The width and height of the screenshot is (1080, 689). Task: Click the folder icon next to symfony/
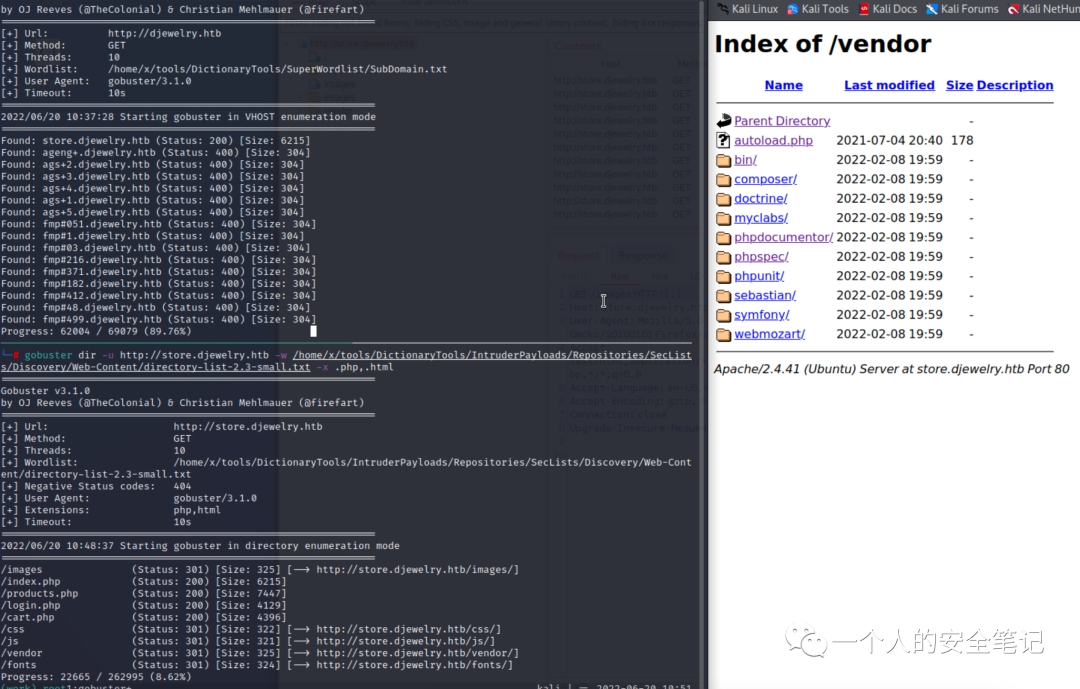[x=724, y=315]
